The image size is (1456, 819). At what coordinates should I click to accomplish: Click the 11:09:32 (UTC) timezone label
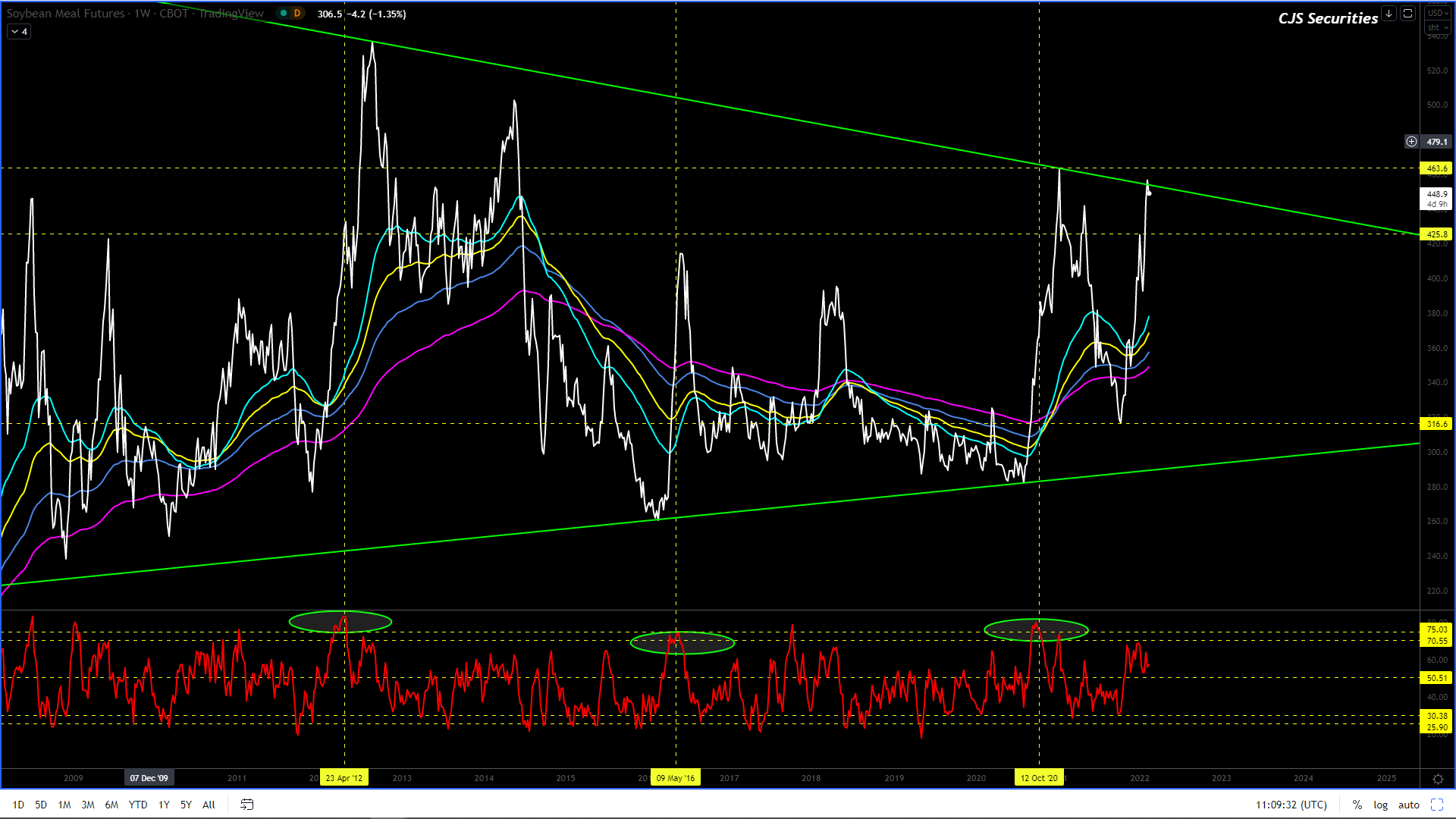click(1291, 805)
